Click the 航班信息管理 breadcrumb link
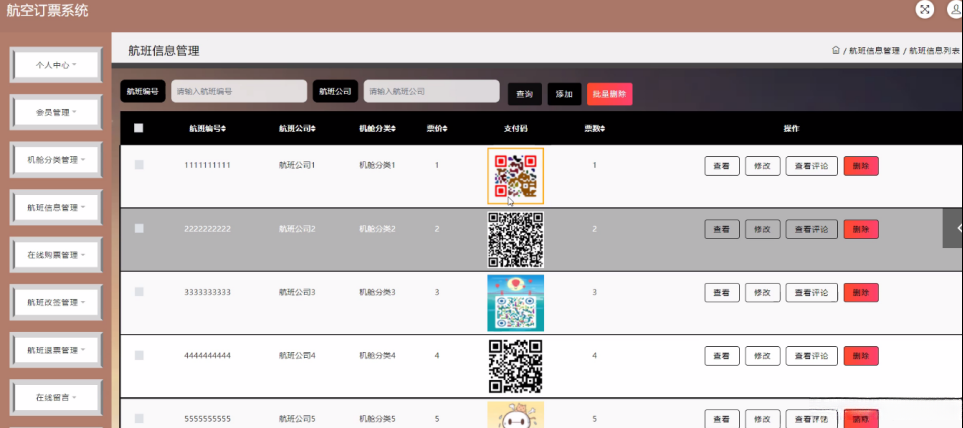The image size is (963, 428). pyautogui.click(x=874, y=51)
